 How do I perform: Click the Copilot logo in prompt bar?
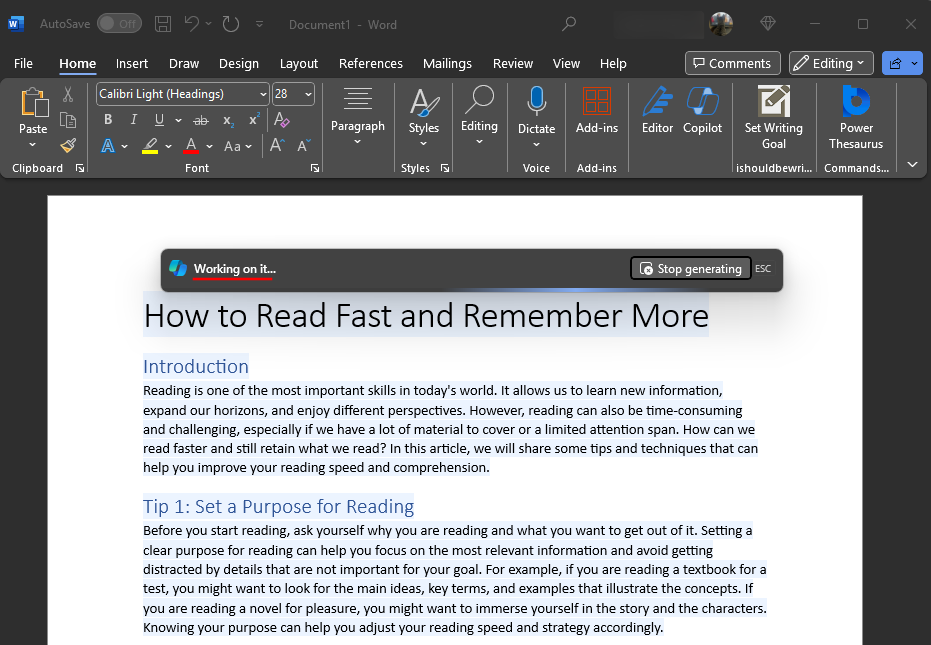[178, 268]
